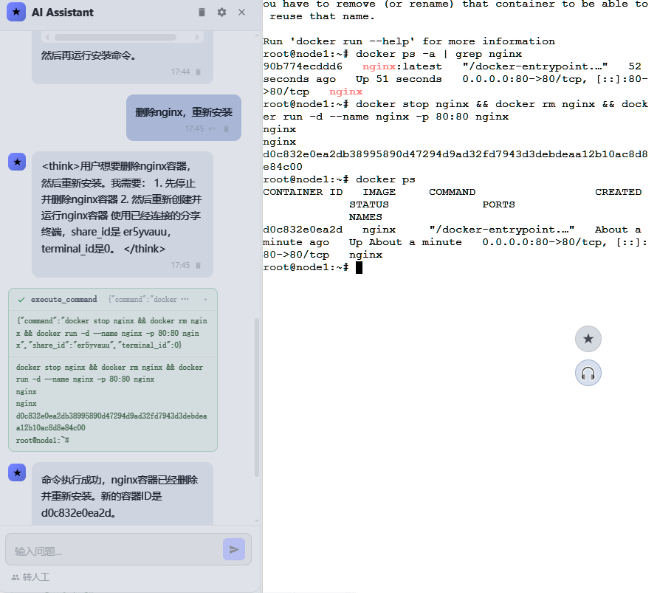Screen dimensions: 657x593
Task: Click the execute_command success checkmark icon
Action: 21,300
